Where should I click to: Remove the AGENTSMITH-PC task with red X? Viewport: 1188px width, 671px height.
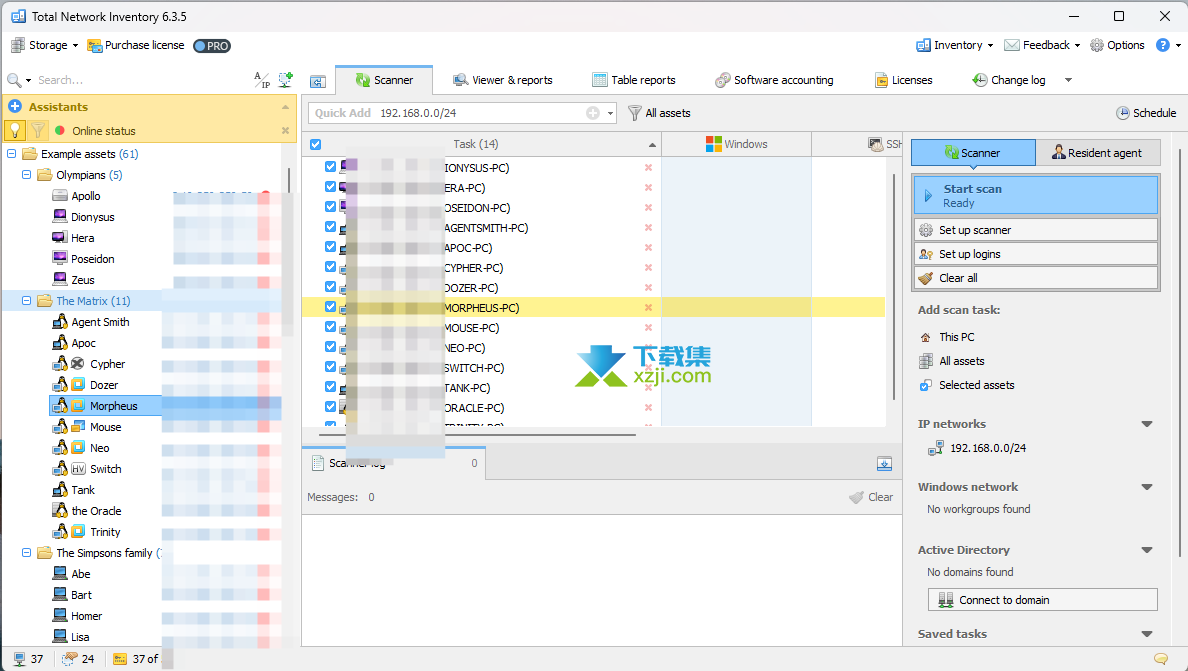(x=649, y=227)
